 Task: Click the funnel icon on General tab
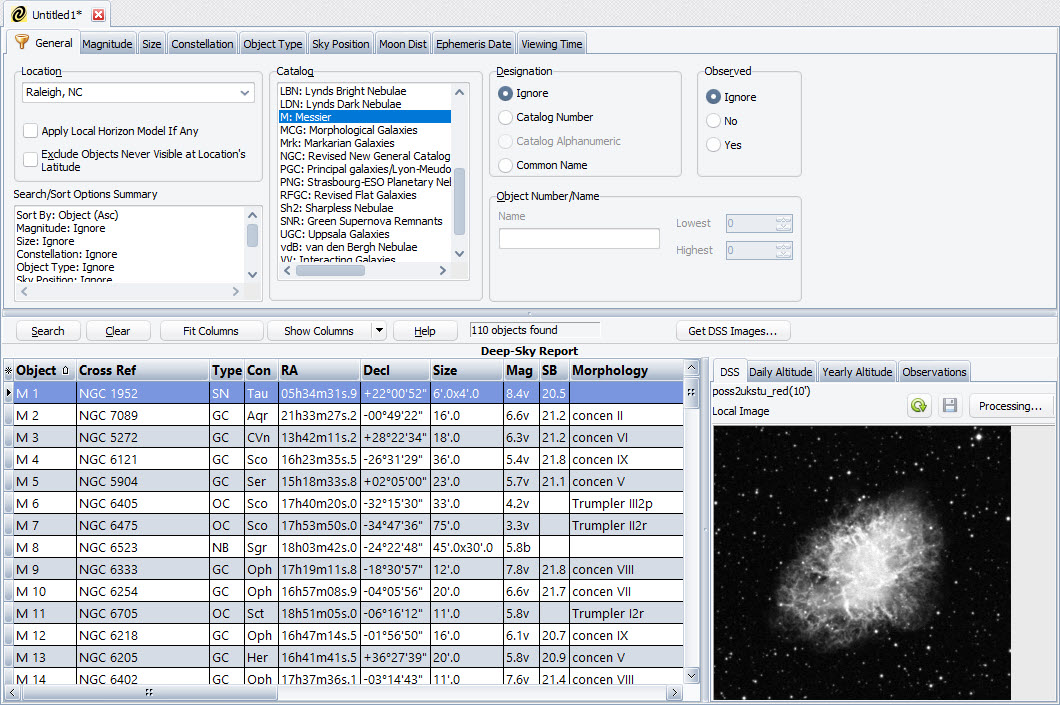coord(21,43)
